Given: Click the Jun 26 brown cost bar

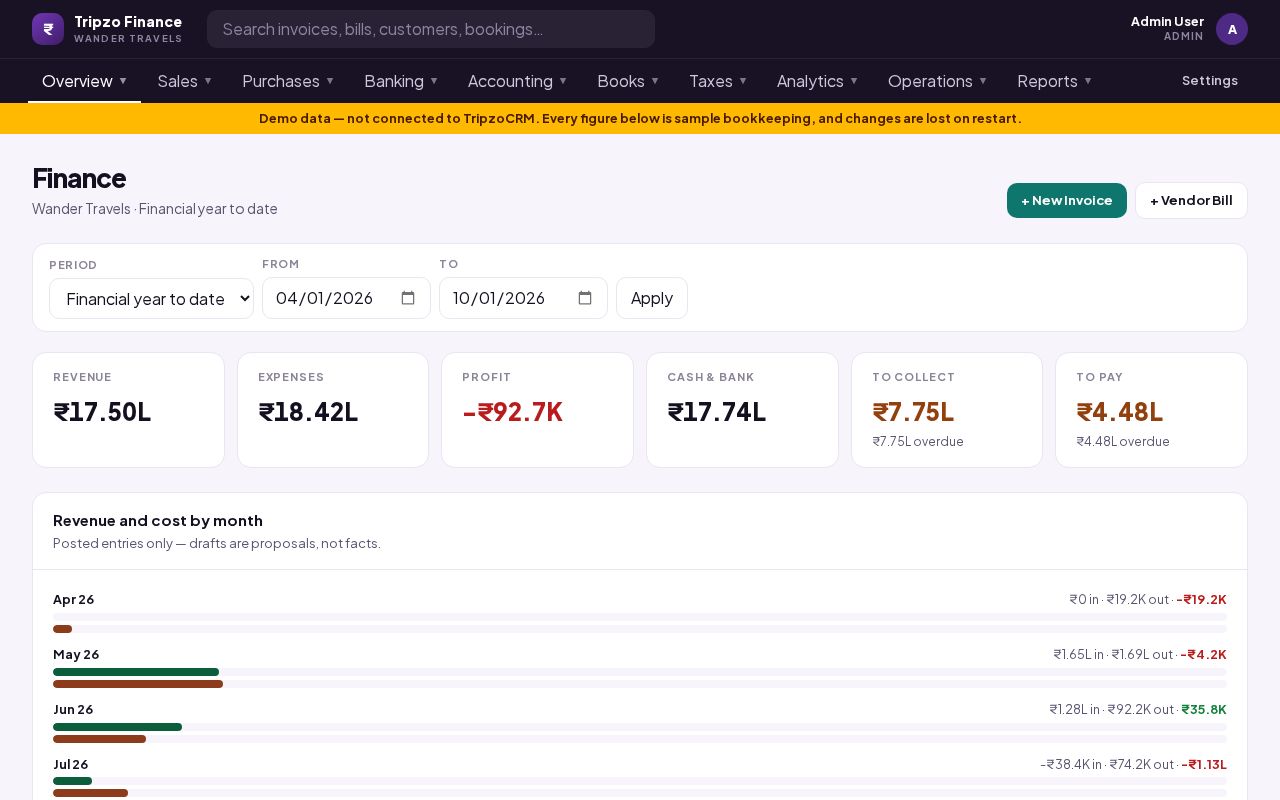Looking at the screenshot, I should tap(99, 739).
